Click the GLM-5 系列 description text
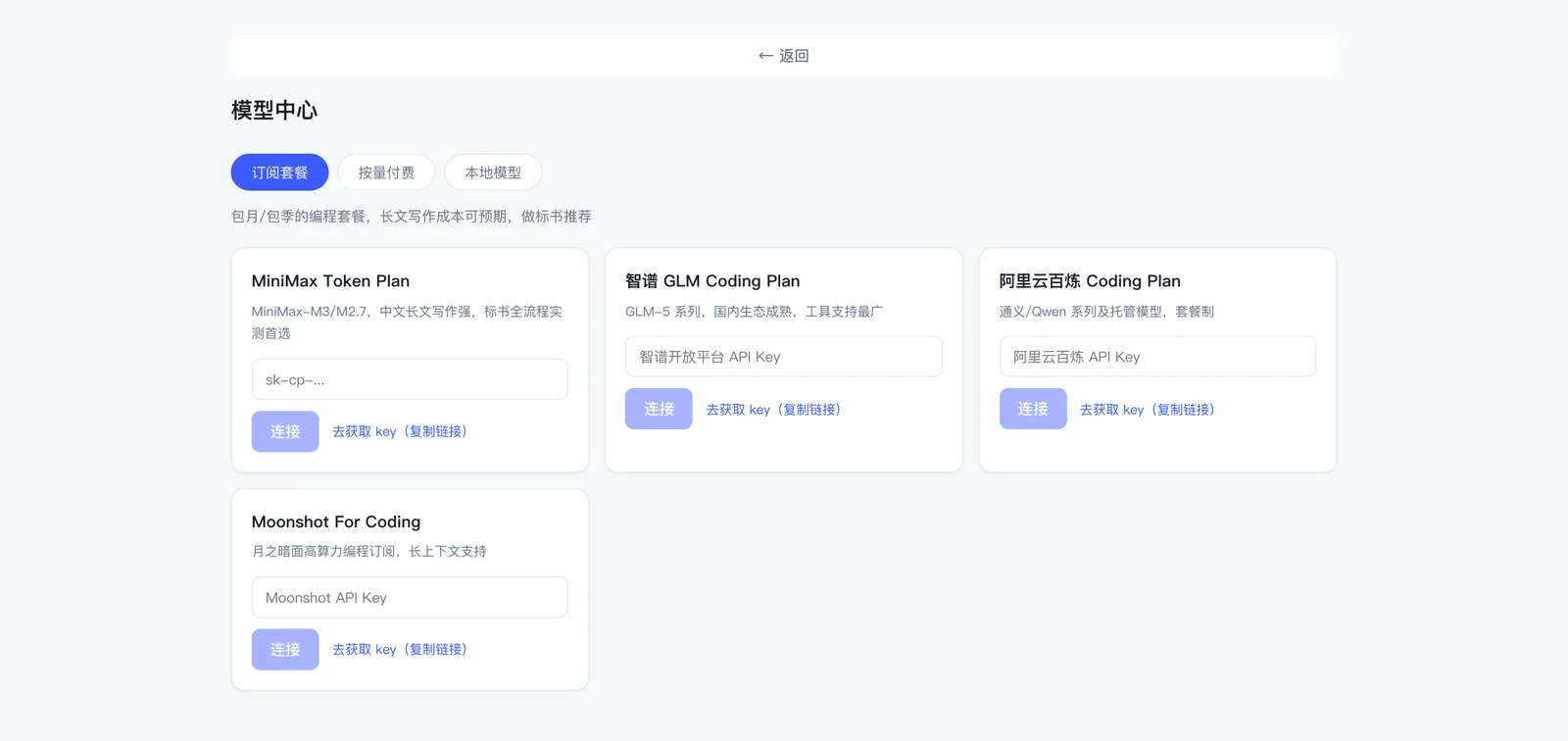1568x741 pixels. [x=754, y=312]
